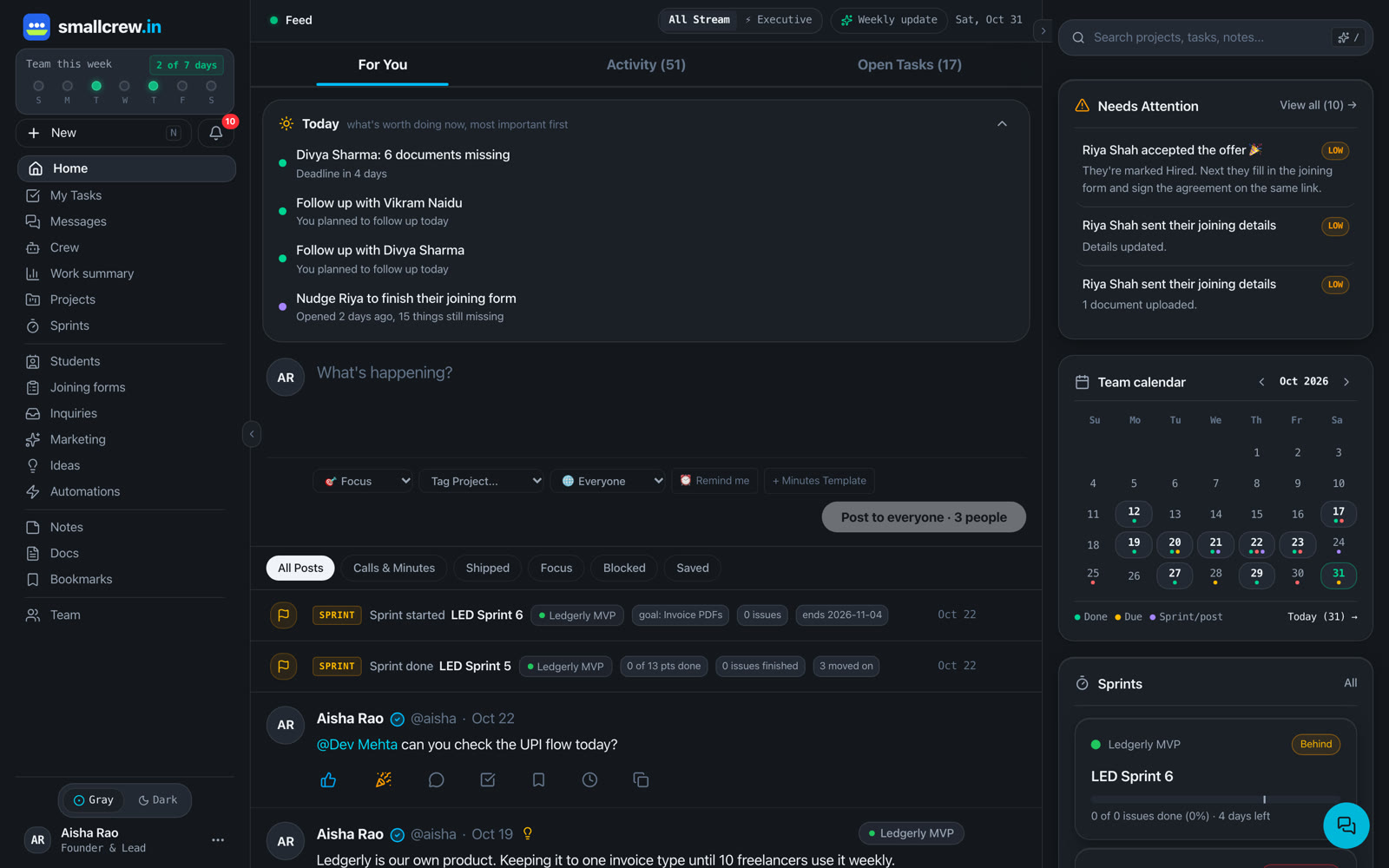
Task: Click the New button
Action: [103, 133]
